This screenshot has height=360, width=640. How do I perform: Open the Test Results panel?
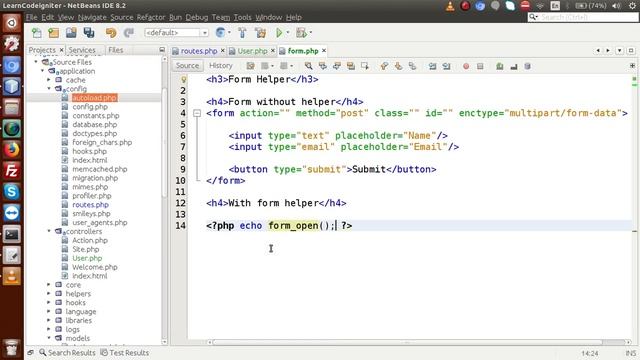pos(125,353)
